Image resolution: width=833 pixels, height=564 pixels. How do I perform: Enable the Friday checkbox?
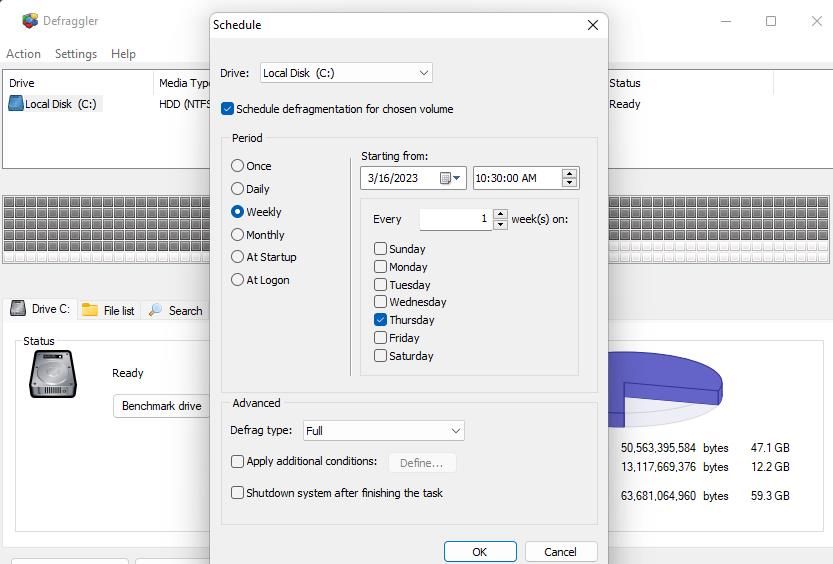pyautogui.click(x=380, y=338)
